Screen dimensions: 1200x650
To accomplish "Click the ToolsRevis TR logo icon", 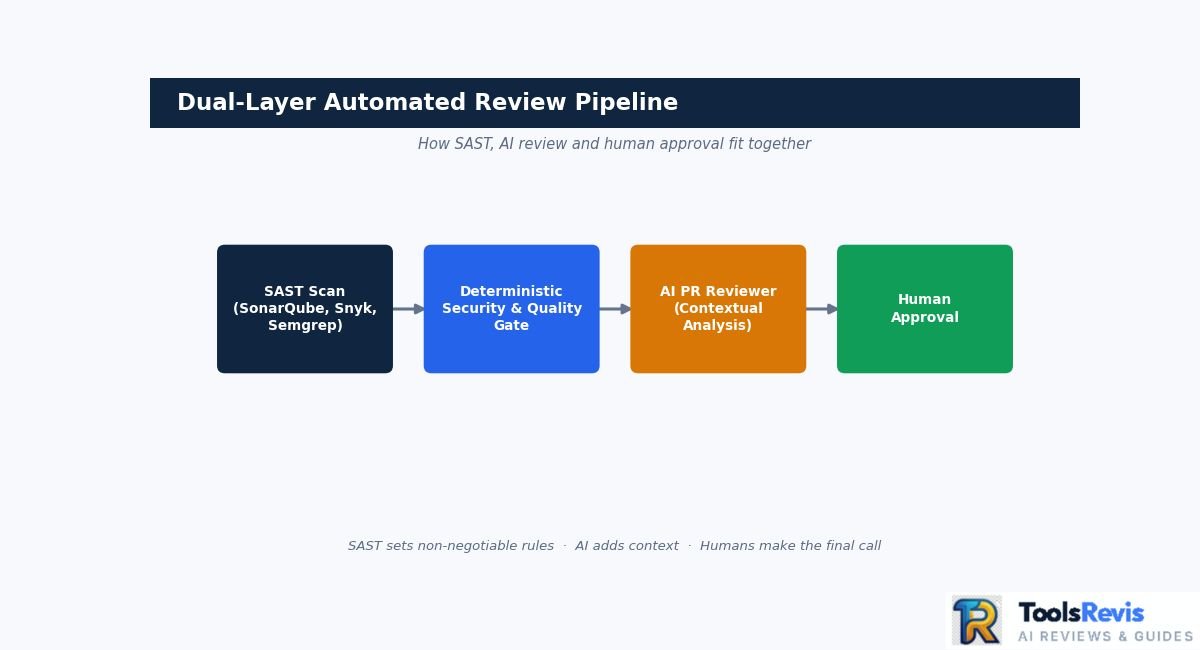I will pyautogui.click(x=976, y=620).
